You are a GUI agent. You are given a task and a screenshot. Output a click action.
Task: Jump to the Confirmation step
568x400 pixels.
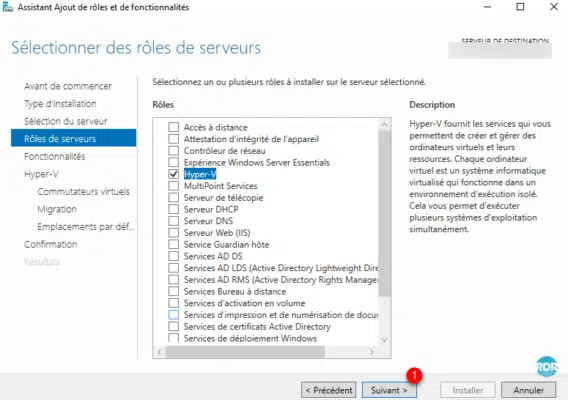51,244
